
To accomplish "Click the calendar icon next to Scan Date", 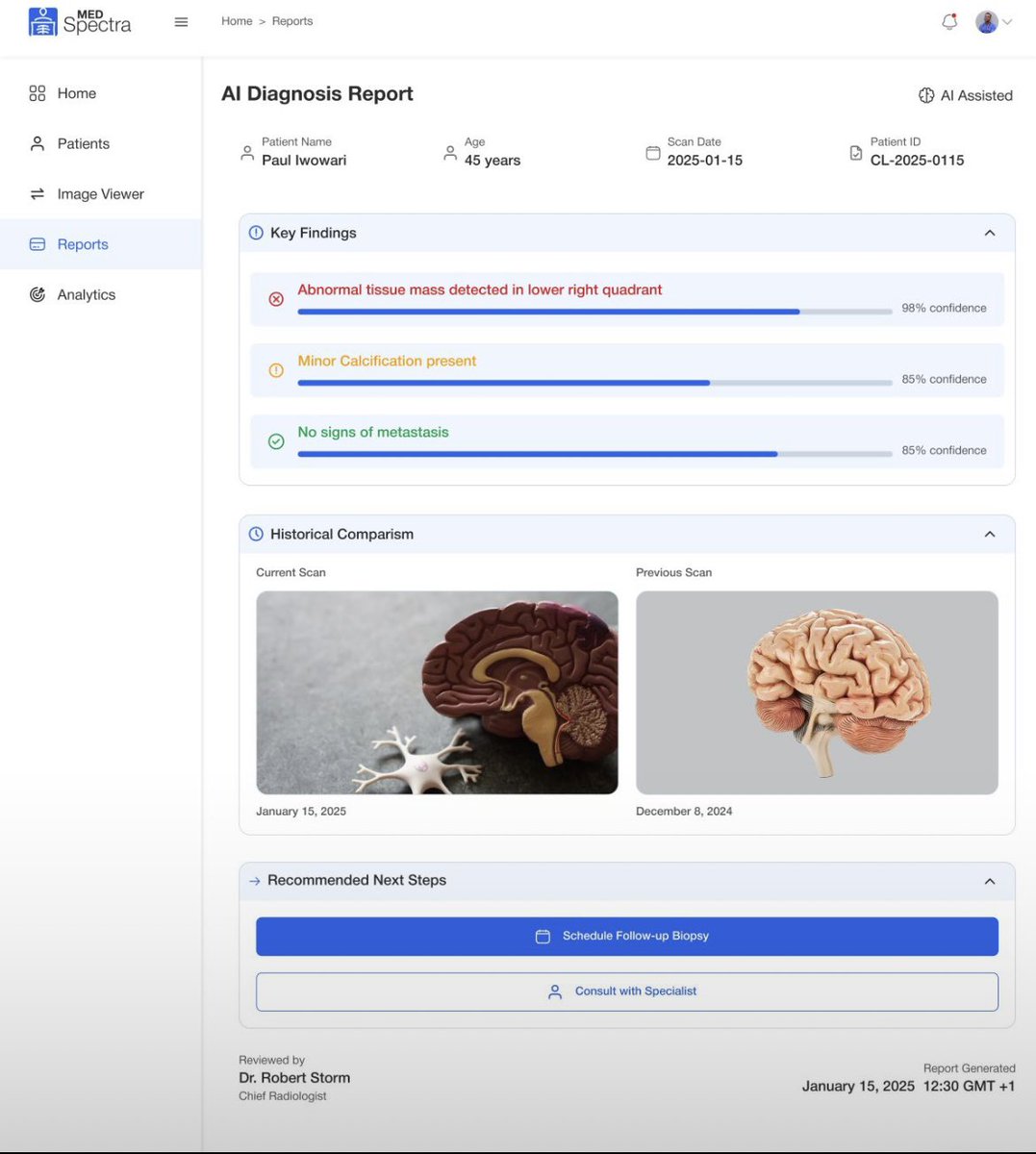I will [653, 152].
